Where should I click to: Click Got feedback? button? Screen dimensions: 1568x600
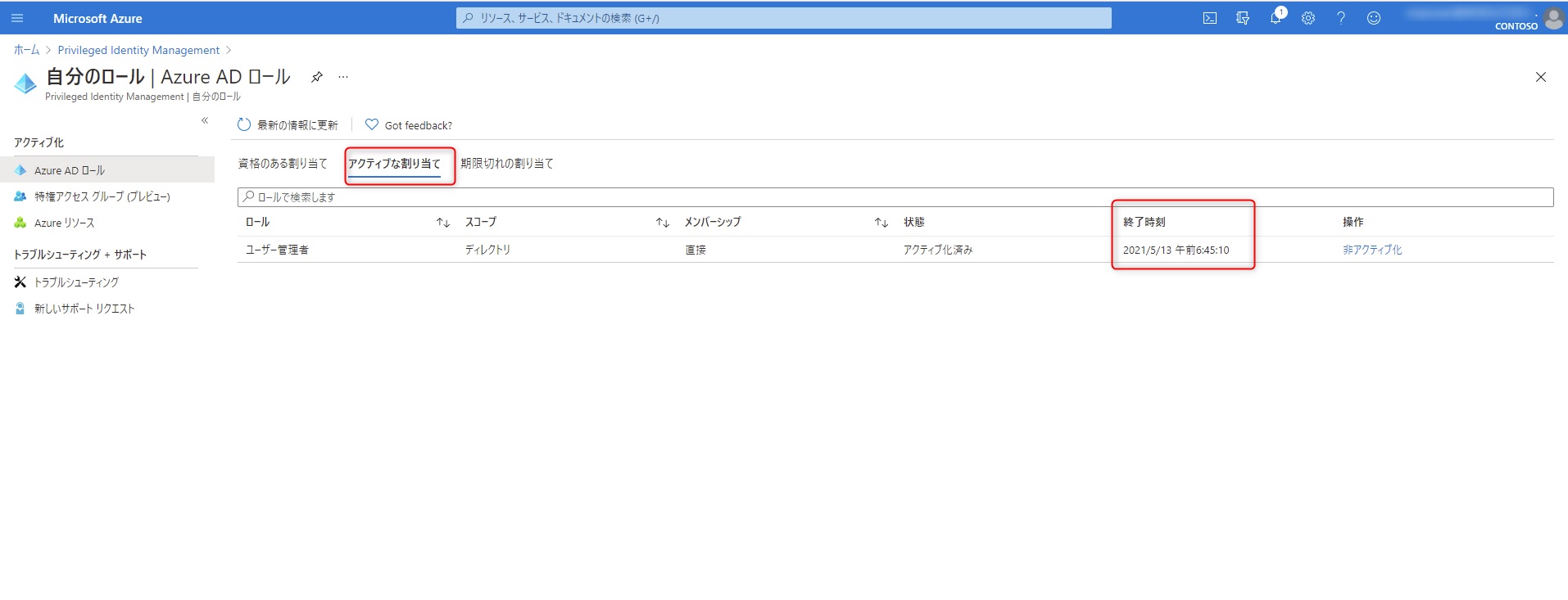[409, 125]
